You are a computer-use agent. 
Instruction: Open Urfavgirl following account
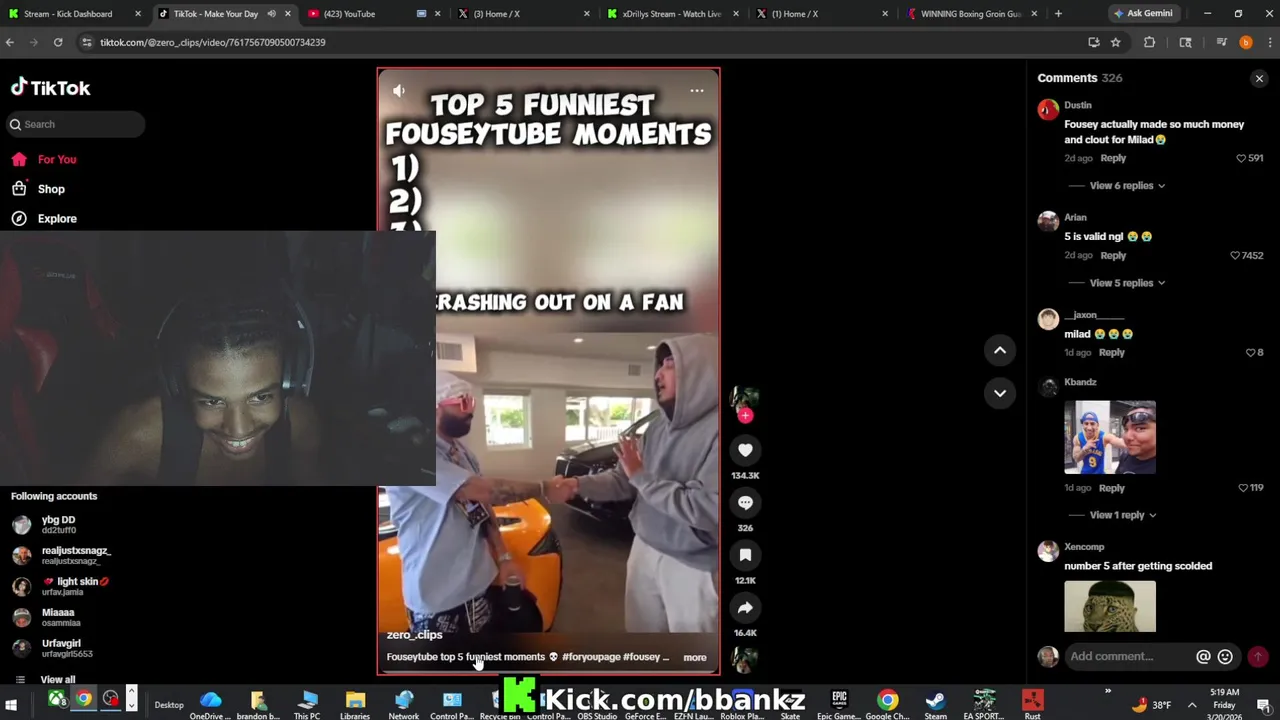(x=53, y=648)
